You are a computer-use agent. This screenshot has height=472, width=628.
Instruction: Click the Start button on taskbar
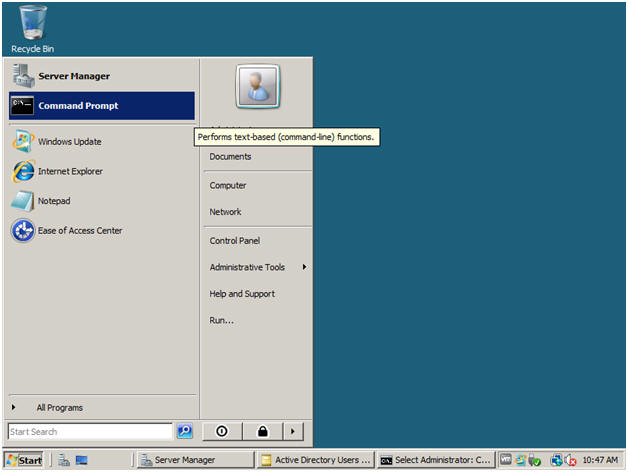24,460
